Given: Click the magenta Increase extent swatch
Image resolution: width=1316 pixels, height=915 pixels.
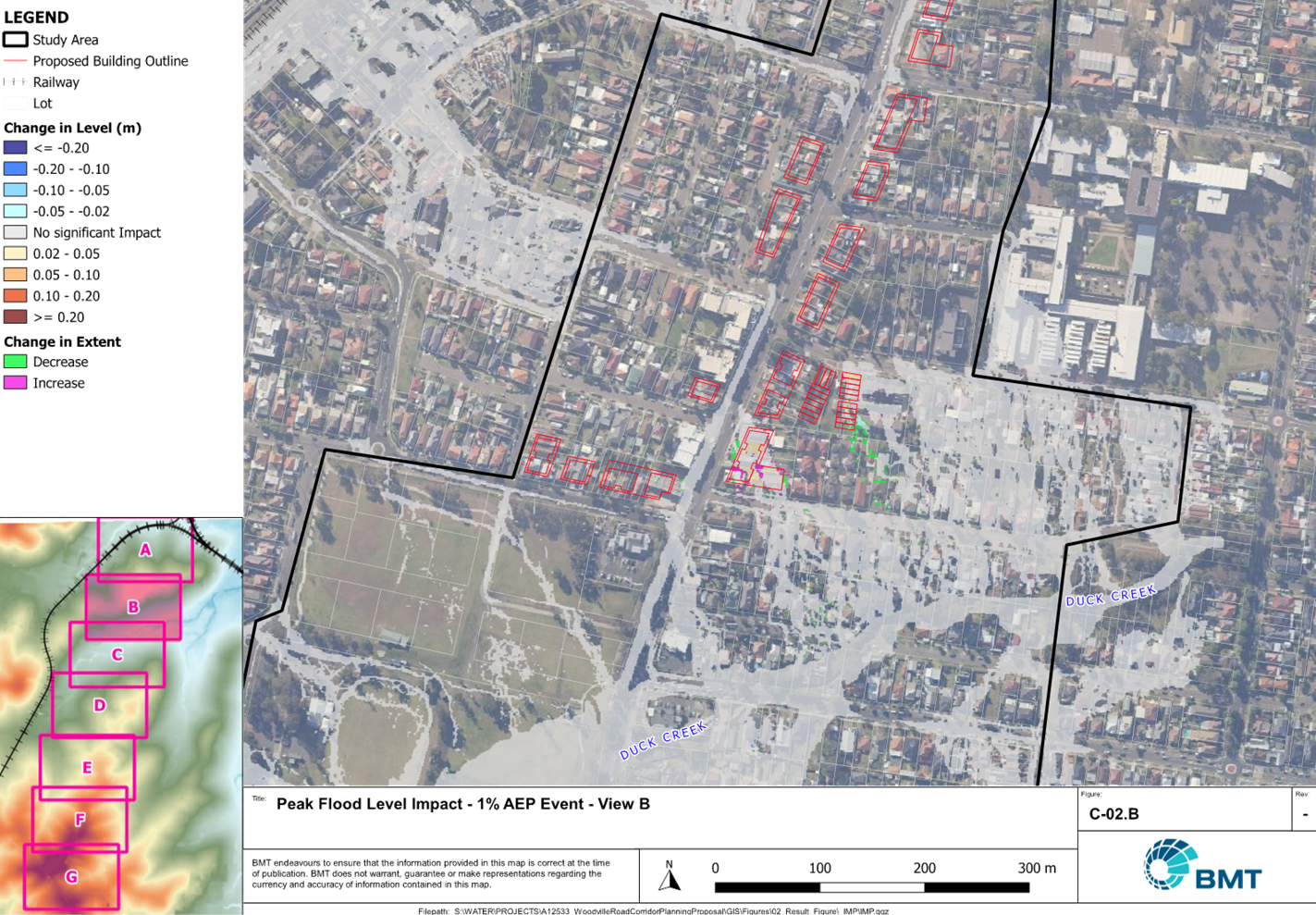Looking at the screenshot, I should pyautogui.click(x=15, y=383).
